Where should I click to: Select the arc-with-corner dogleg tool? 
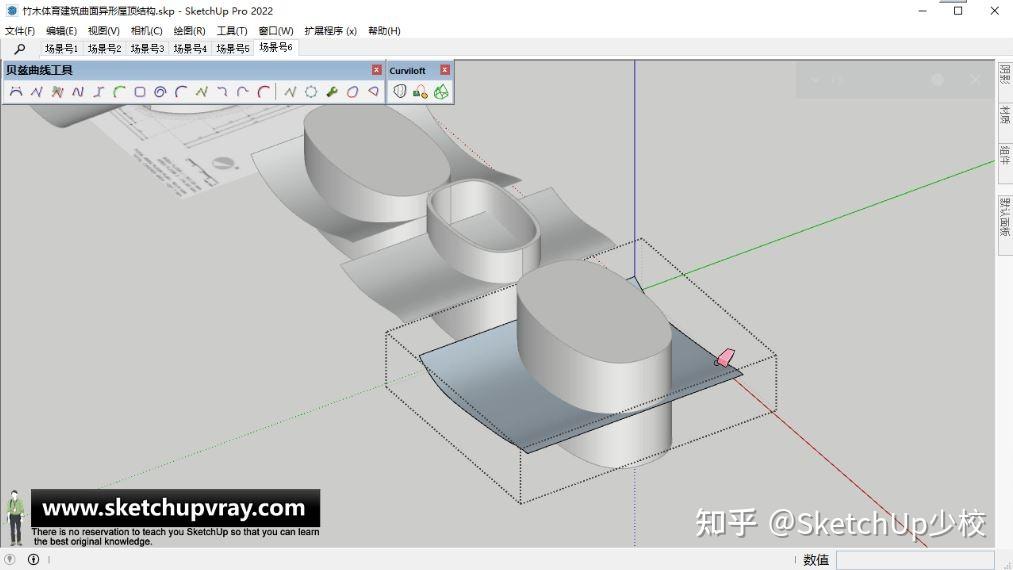pyautogui.click(x=243, y=92)
